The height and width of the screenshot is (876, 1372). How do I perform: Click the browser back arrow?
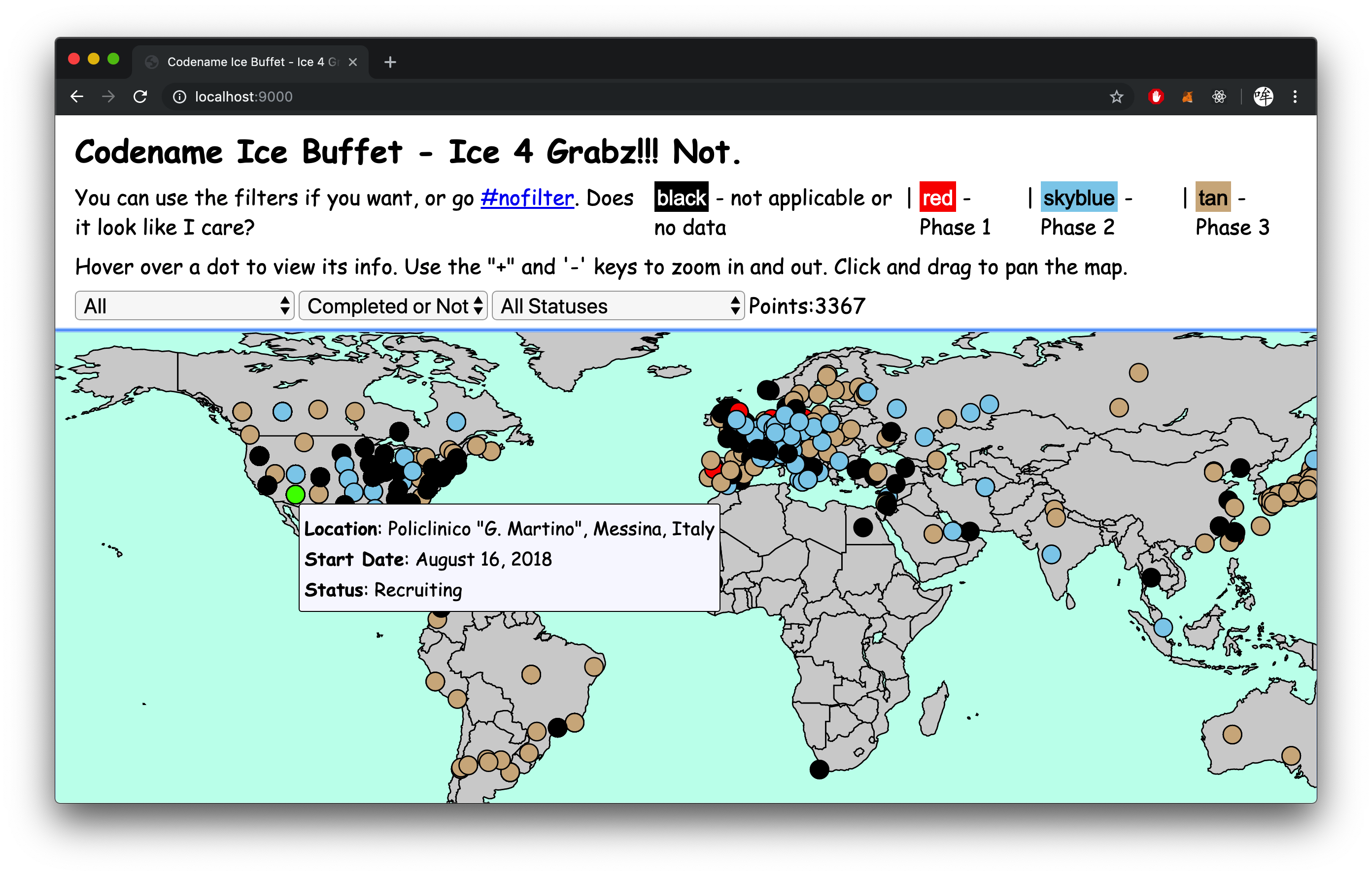[77, 97]
